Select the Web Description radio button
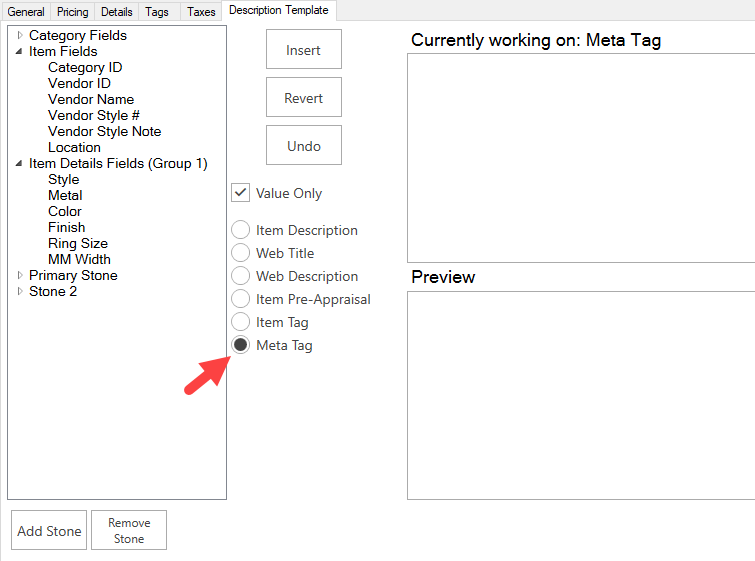Viewport: 755px width, 561px height. point(241,276)
